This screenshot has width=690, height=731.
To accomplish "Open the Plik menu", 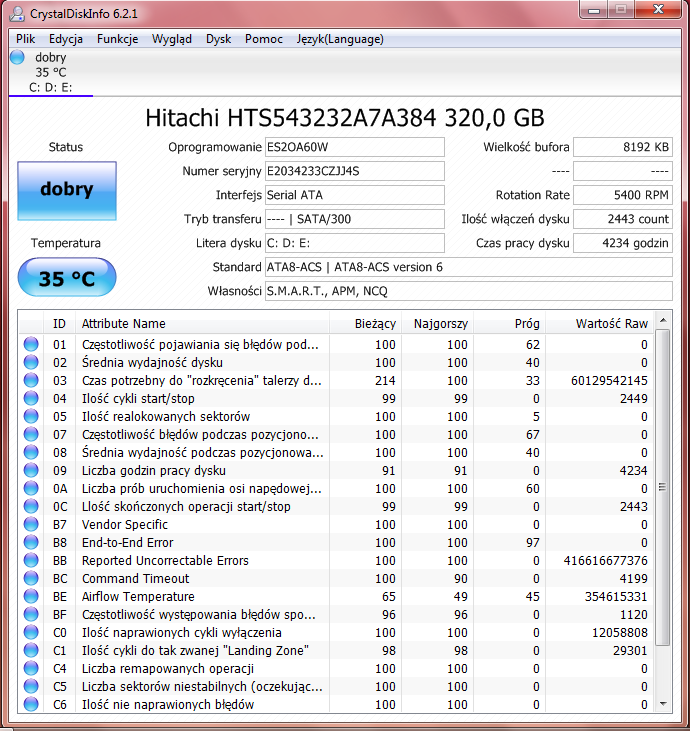I will [25, 39].
